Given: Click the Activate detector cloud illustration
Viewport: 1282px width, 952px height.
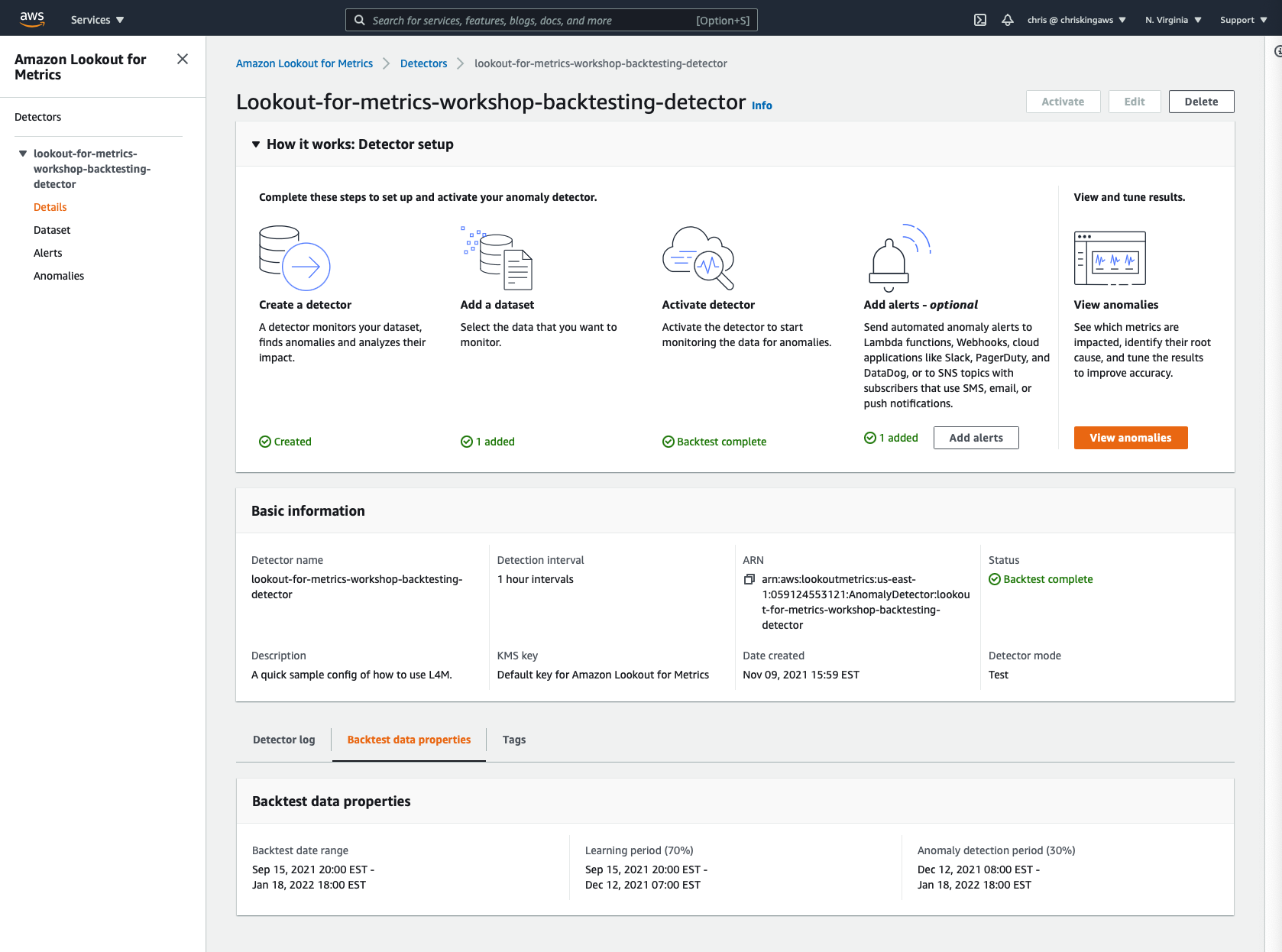Looking at the screenshot, I should click(698, 258).
